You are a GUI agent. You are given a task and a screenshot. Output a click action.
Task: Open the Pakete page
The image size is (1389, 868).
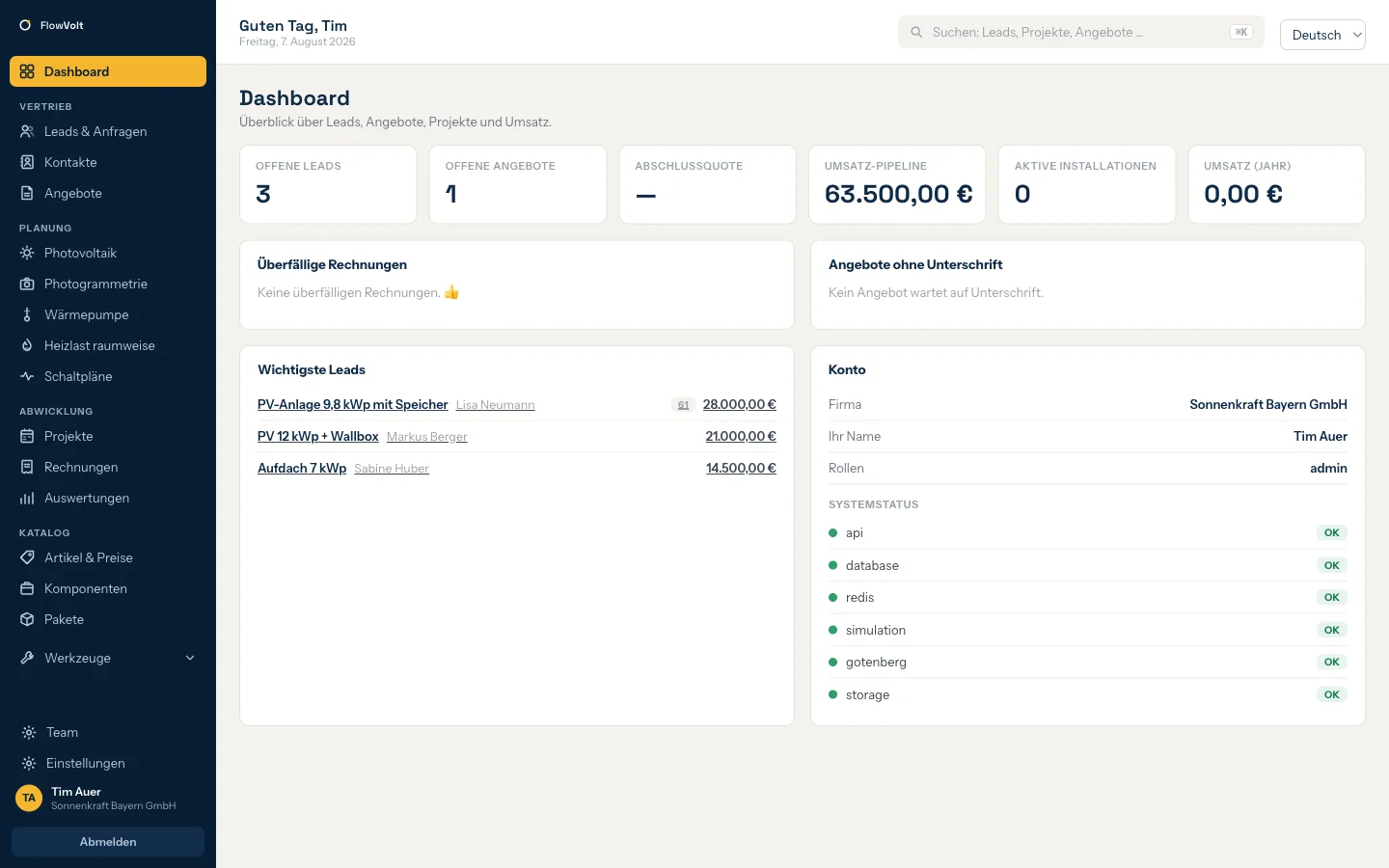tap(108, 619)
